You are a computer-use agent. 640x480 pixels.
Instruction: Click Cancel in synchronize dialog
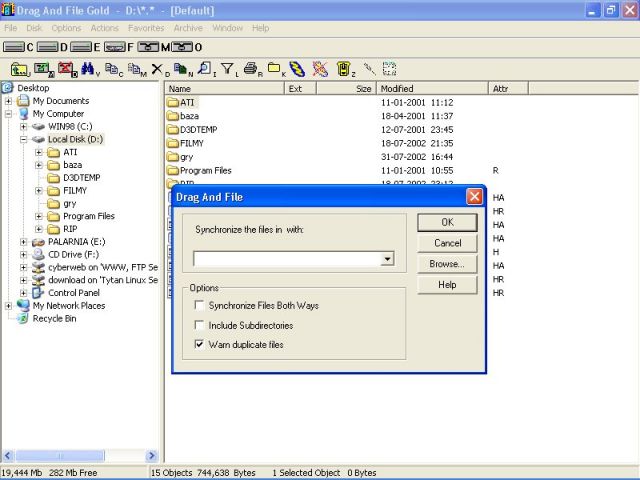[x=447, y=243]
